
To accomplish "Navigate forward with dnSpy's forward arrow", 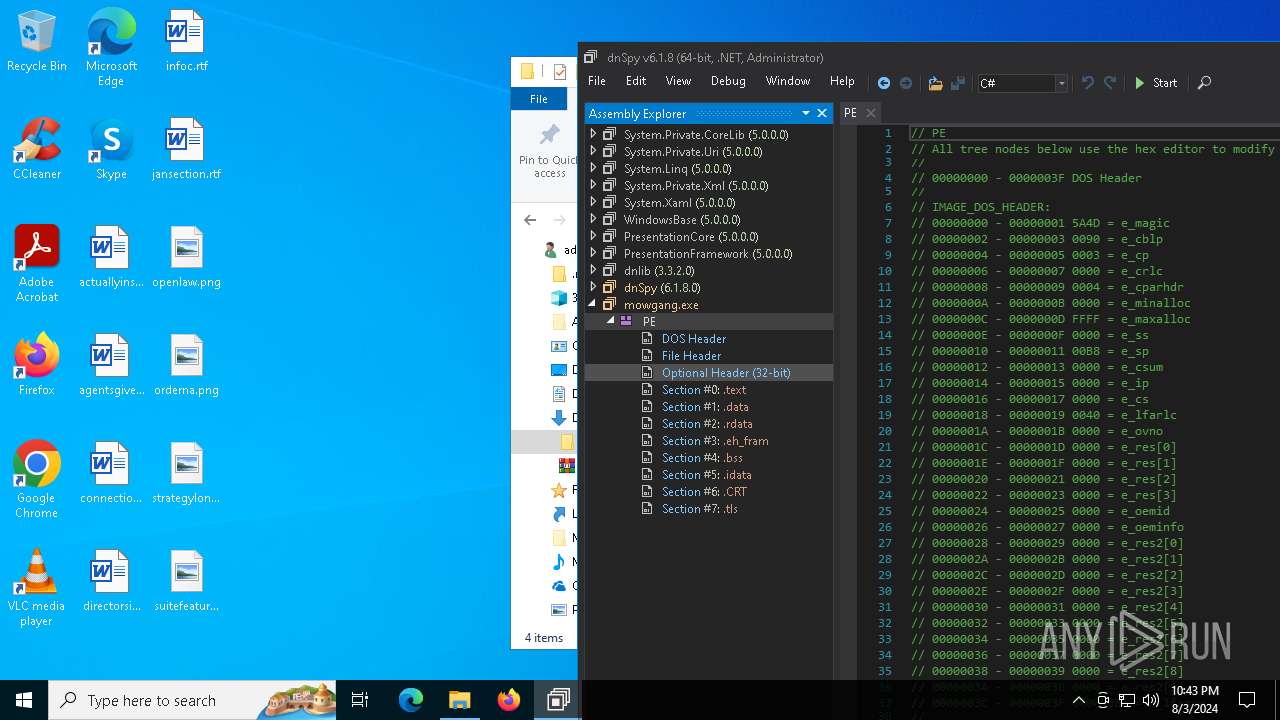I will [x=906, y=83].
